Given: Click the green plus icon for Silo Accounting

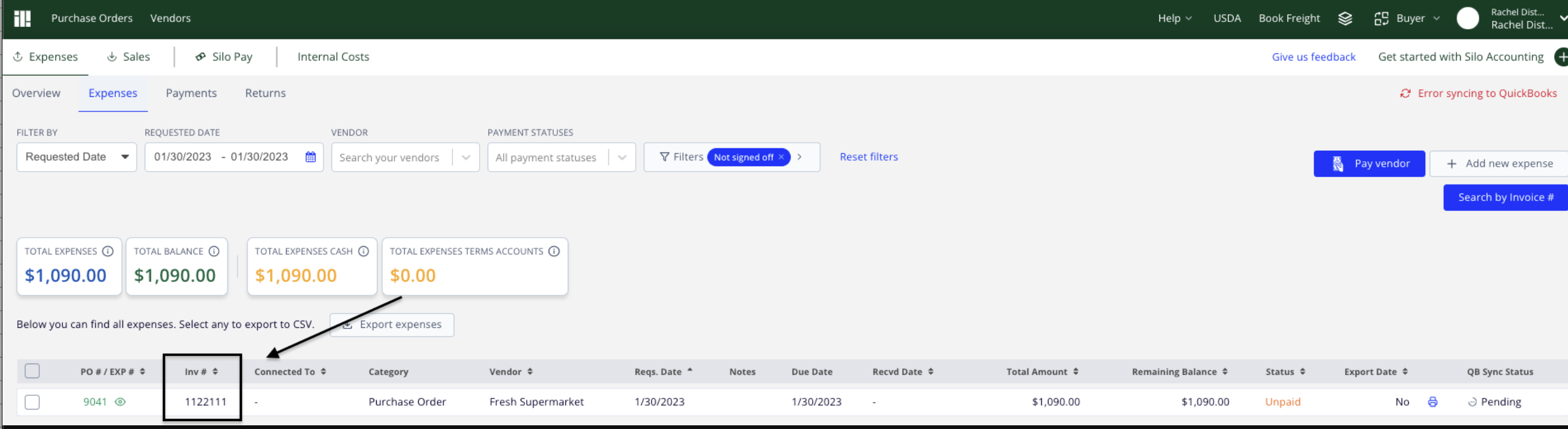Looking at the screenshot, I should tap(1562, 57).
